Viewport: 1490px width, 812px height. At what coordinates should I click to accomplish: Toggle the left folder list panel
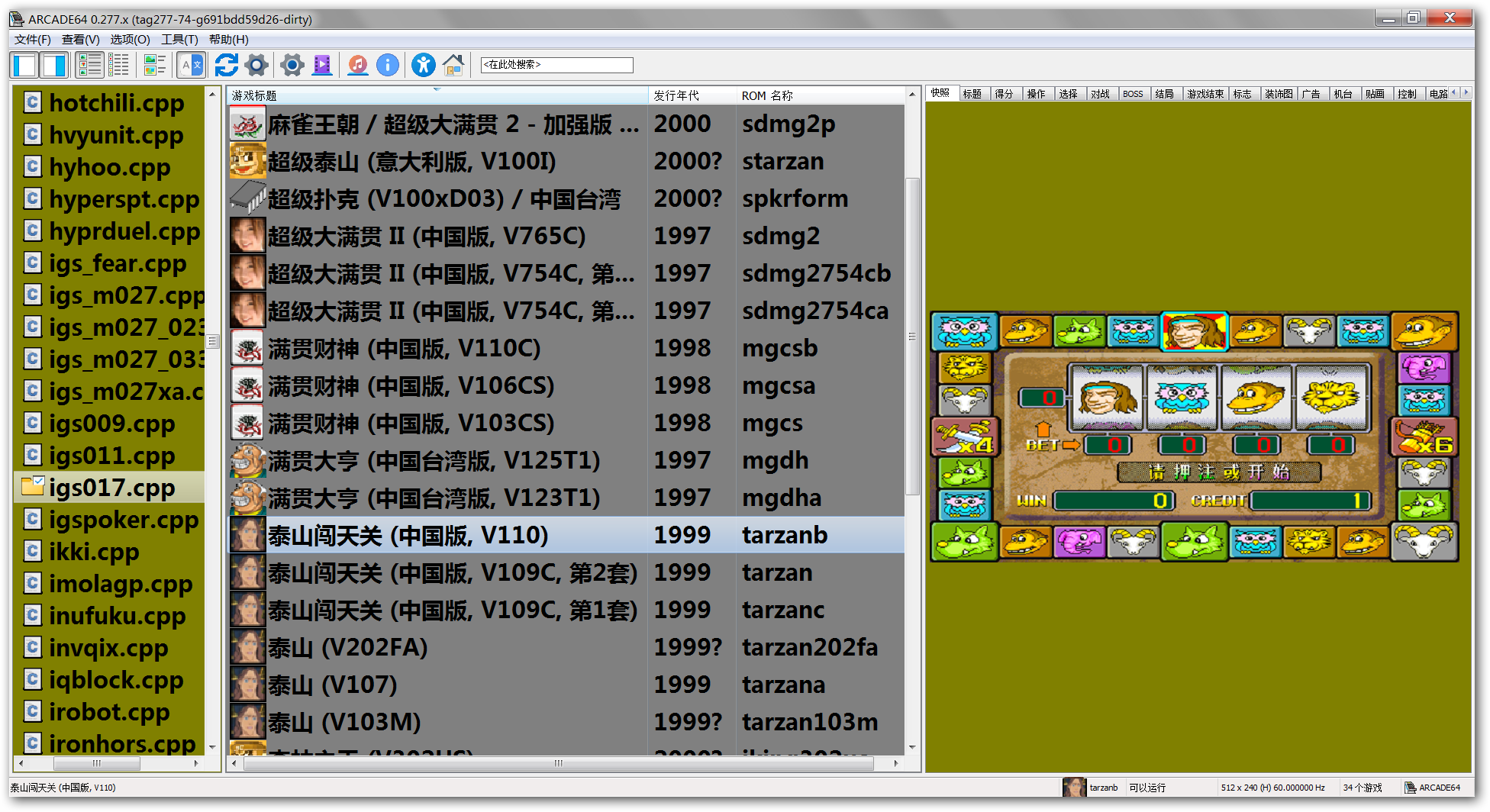click(x=25, y=66)
